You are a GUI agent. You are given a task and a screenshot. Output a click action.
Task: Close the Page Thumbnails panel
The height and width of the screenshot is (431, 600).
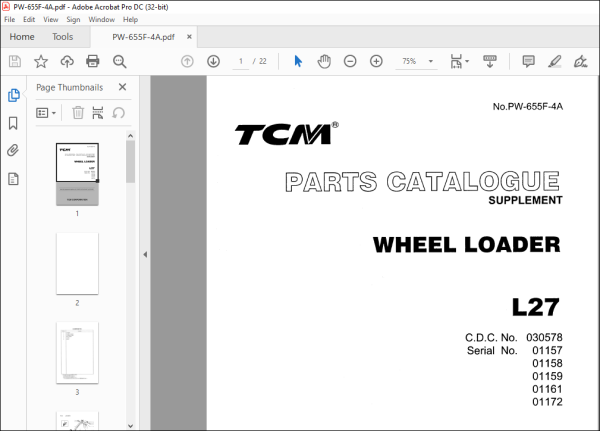(x=122, y=87)
